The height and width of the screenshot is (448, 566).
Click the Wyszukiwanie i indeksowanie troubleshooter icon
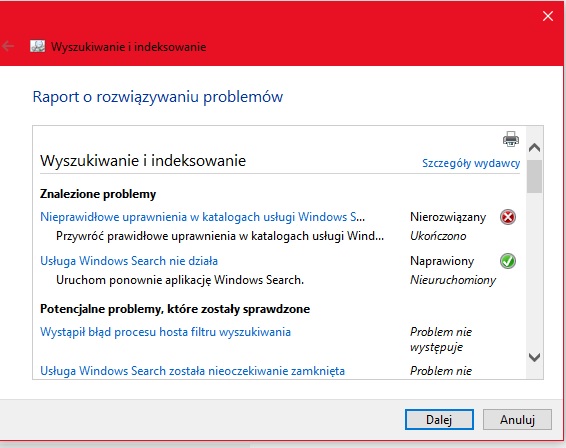click(38, 46)
